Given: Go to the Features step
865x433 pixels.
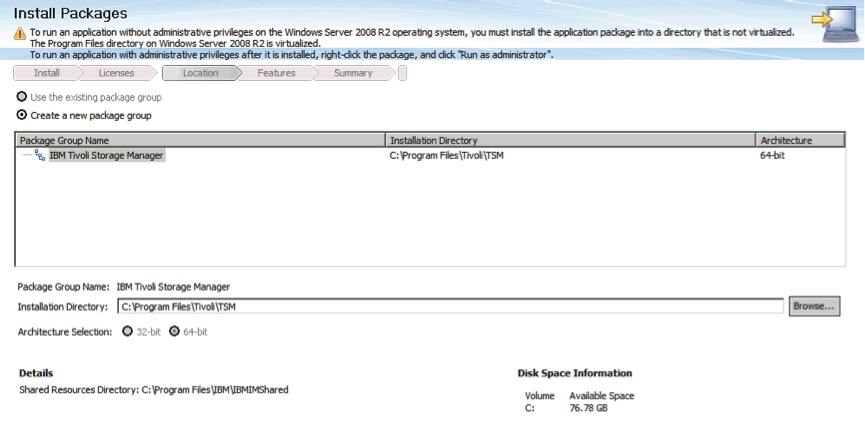Looking at the screenshot, I should [x=276, y=73].
